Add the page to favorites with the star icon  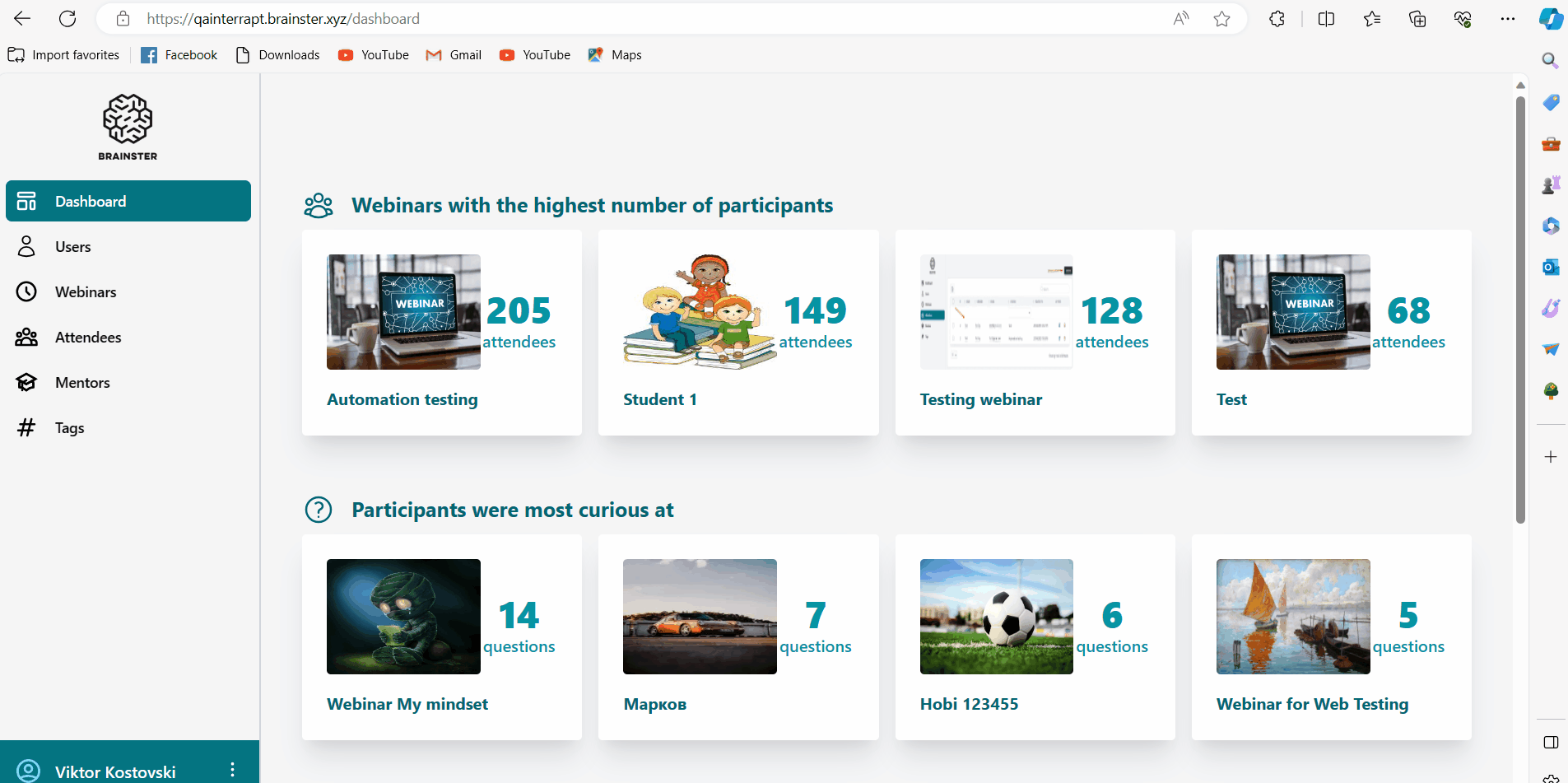(x=1221, y=19)
